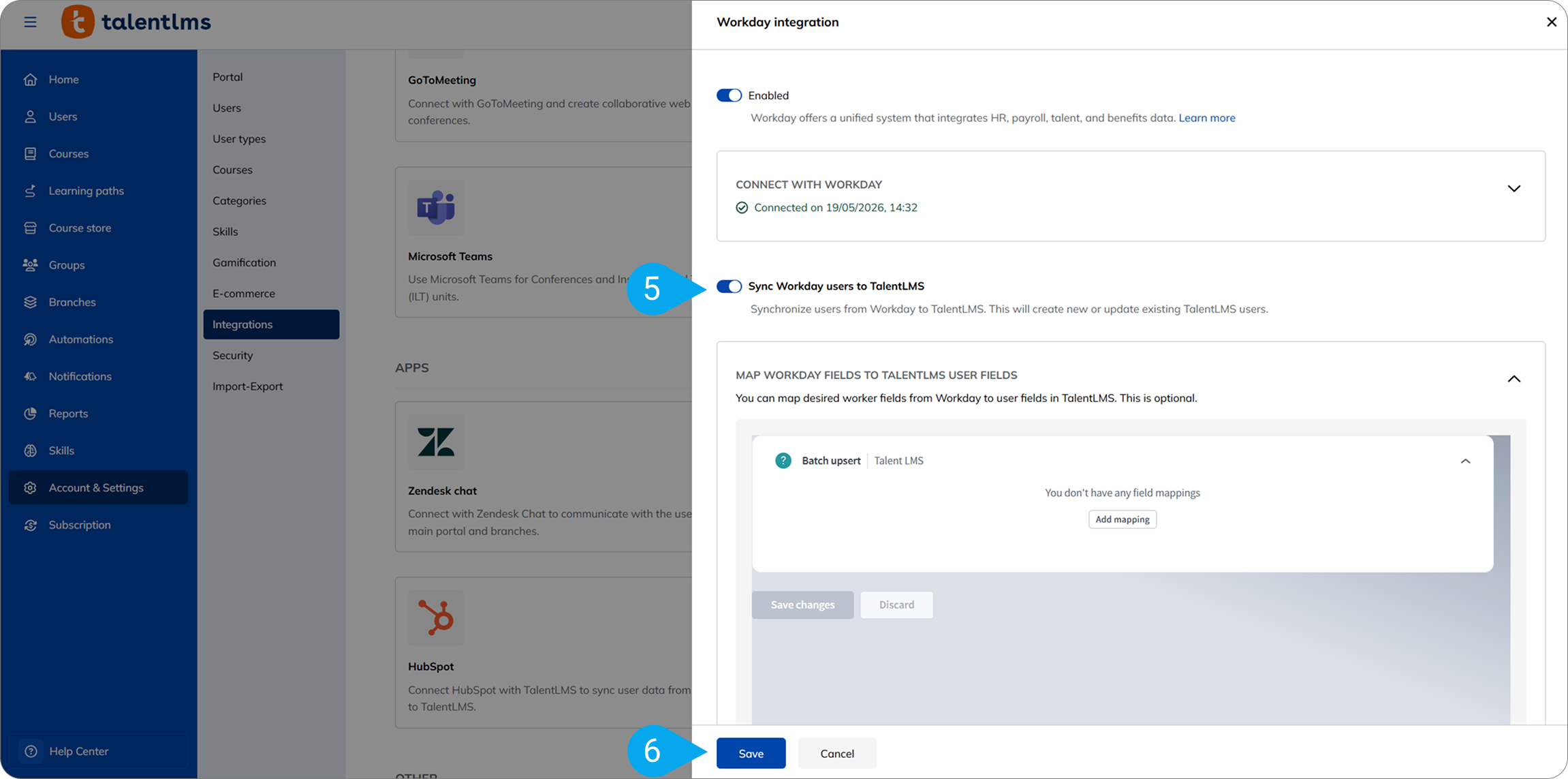Click the Save button
1568x779 pixels.
tap(751, 753)
